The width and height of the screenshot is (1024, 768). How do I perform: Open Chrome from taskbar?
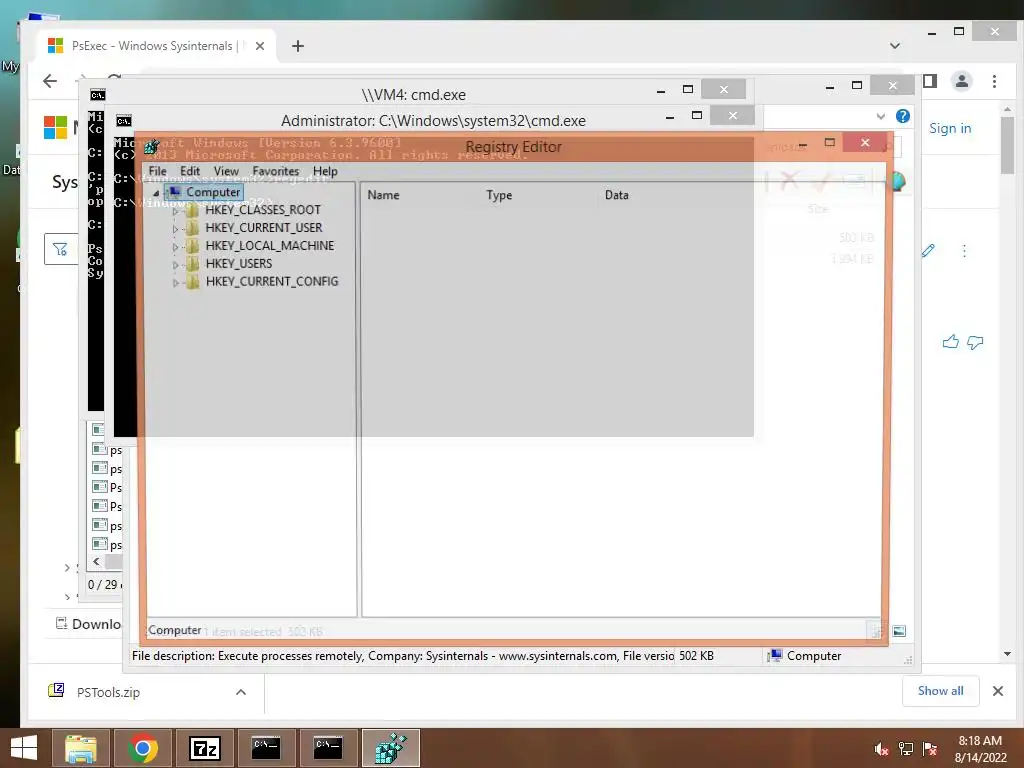tap(142, 748)
